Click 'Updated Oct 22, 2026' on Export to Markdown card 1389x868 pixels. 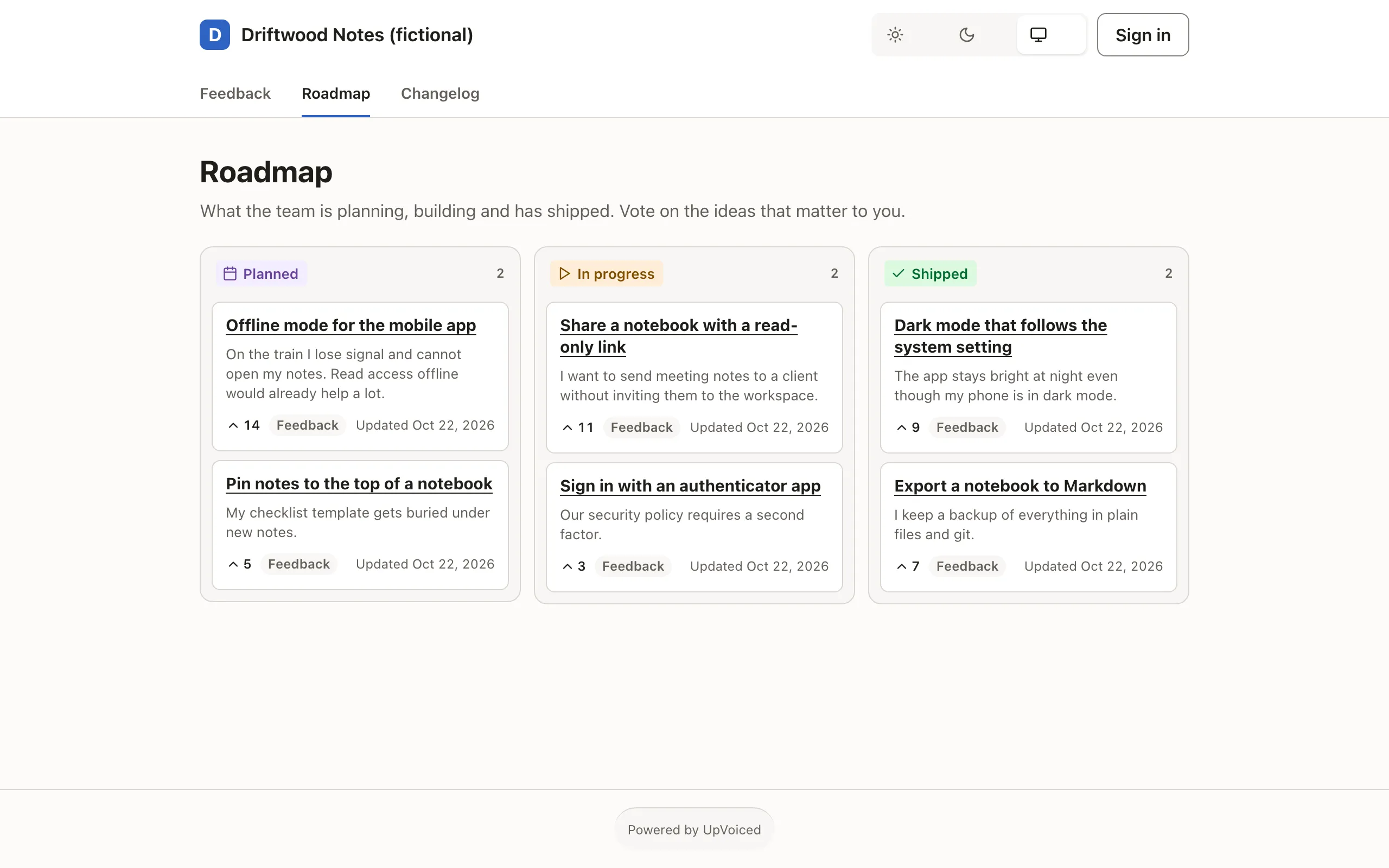click(x=1093, y=566)
